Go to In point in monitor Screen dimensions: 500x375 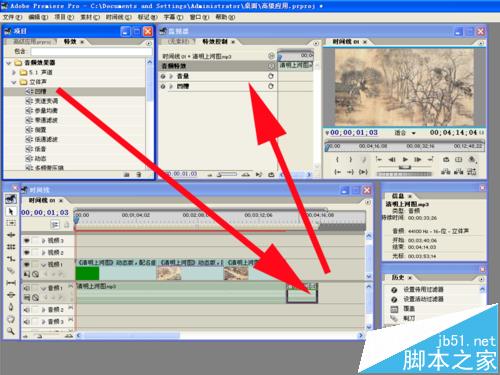tap(337, 172)
